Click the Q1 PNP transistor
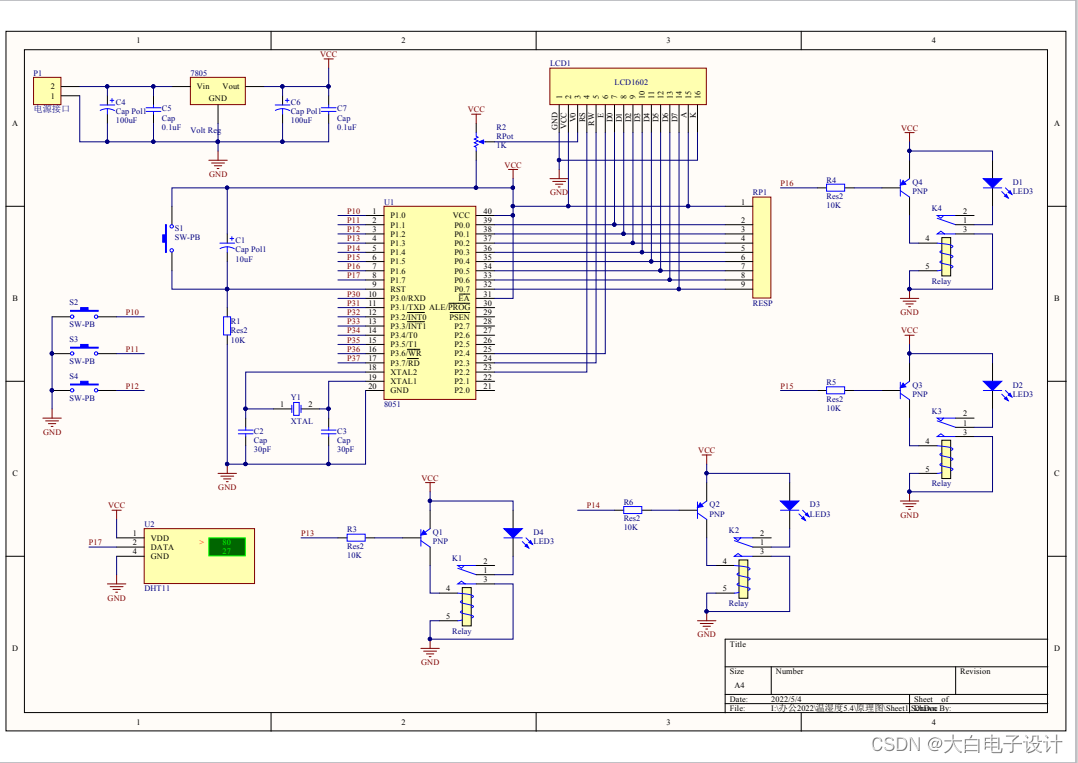The height and width of the screenshot is (763, 1078). point(426,538)
